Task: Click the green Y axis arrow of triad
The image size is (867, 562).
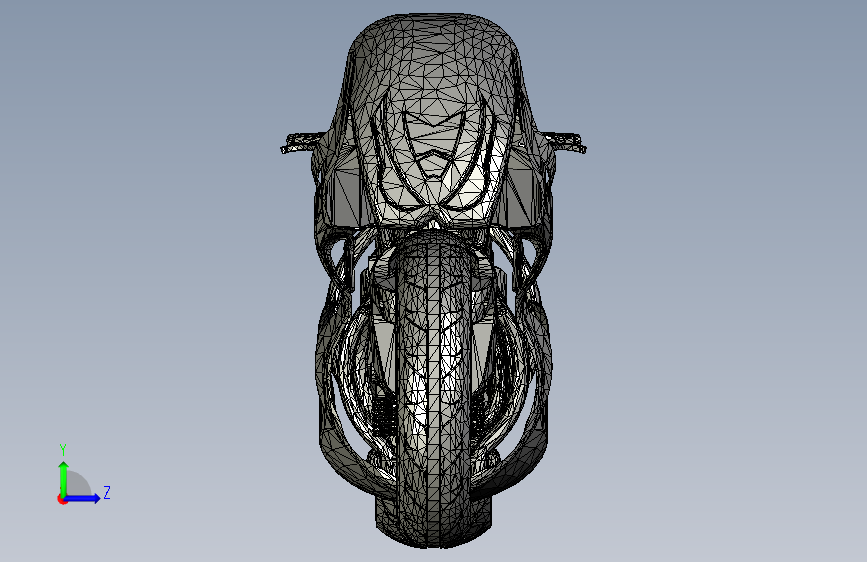Action: point(64,479)
